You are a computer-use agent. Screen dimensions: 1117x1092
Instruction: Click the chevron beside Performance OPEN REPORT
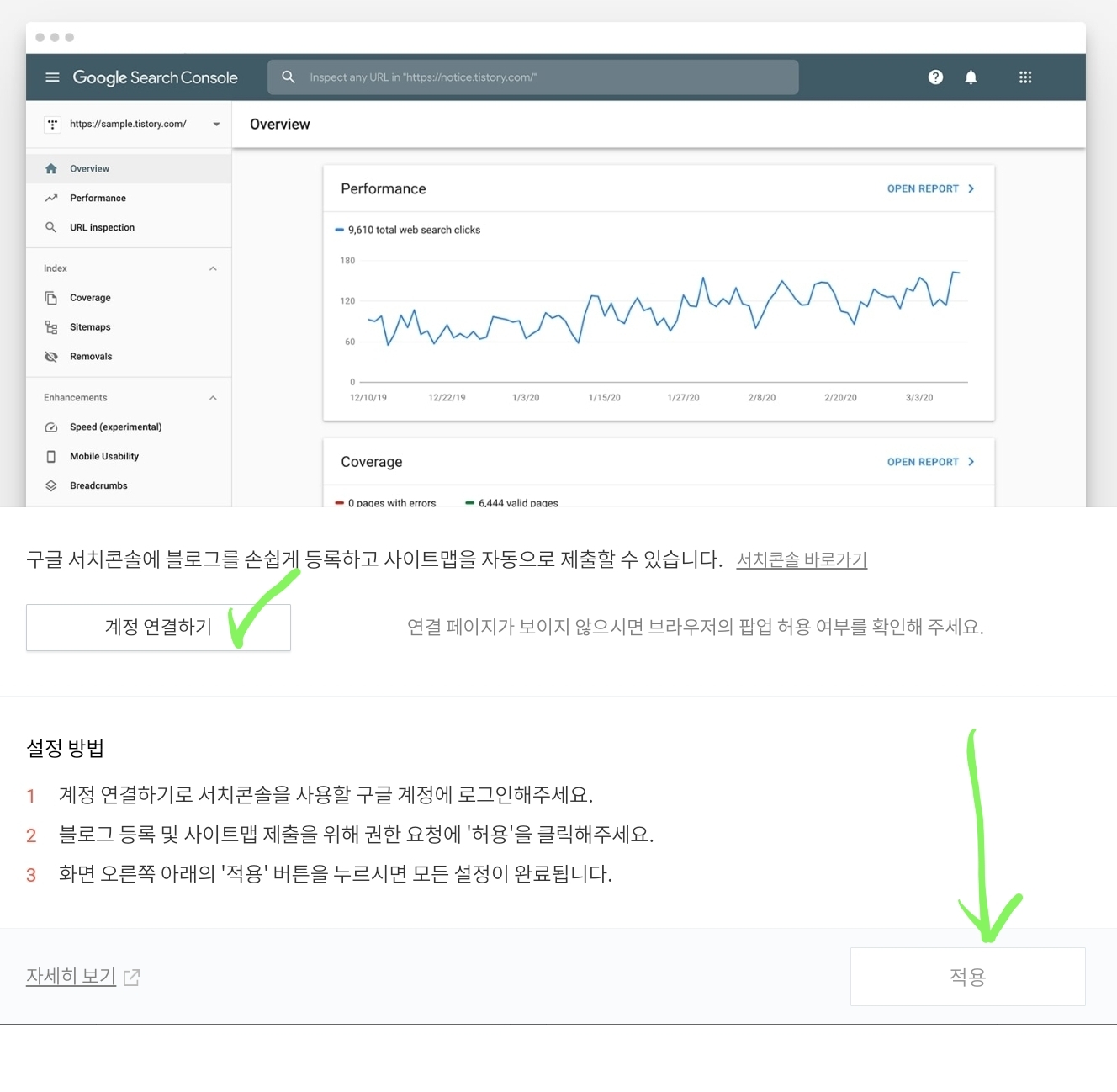tap(971, 189)
